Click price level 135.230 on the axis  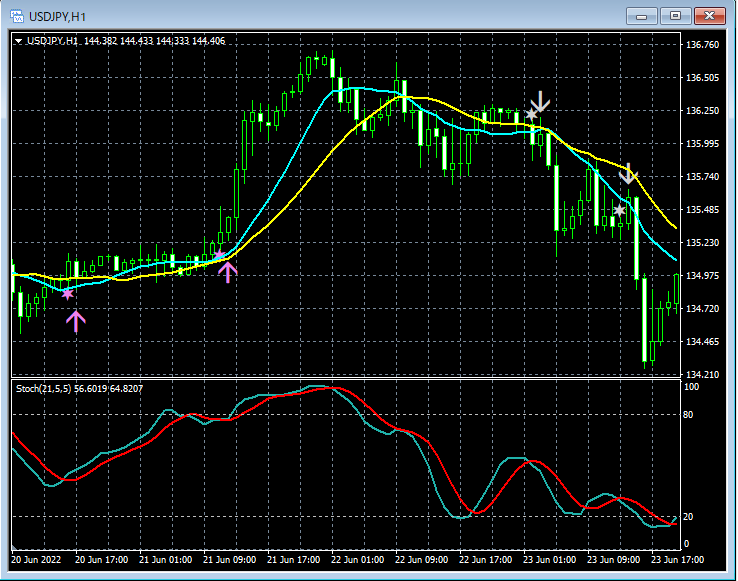click(703, 242)
